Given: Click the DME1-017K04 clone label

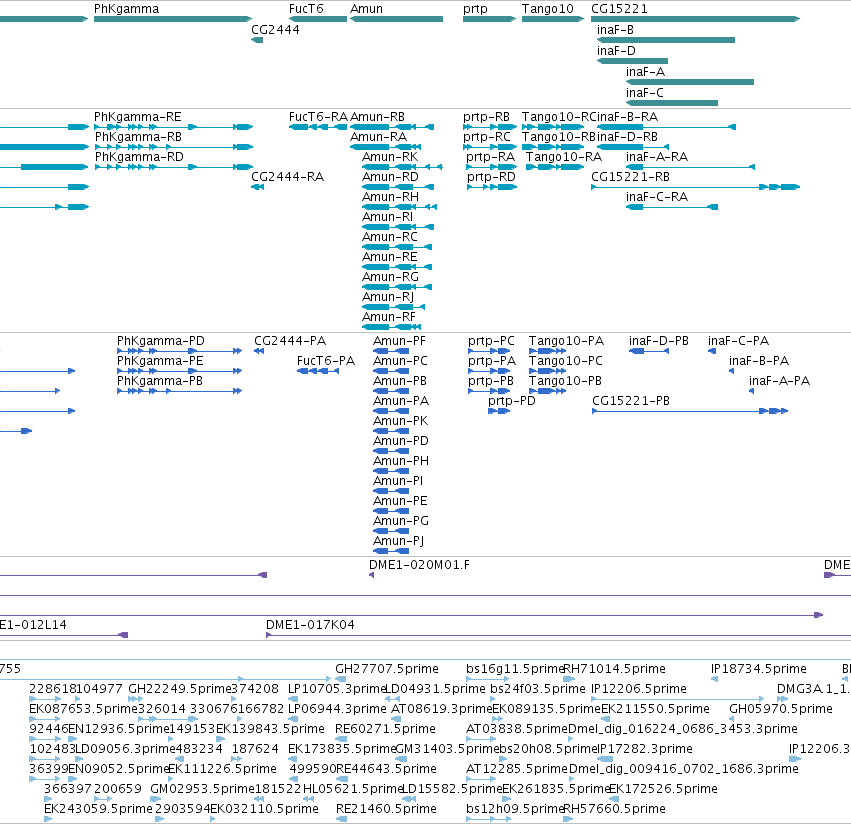Looking at the screenshot, I should coord(310,625).
